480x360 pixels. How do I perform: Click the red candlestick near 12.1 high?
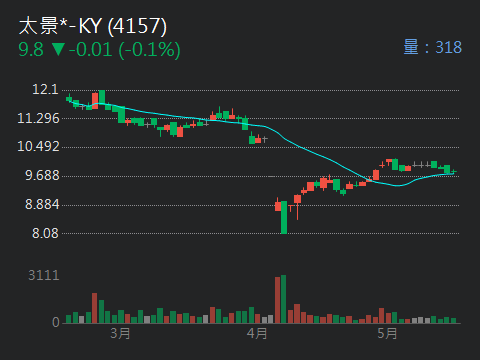point(95,101)
